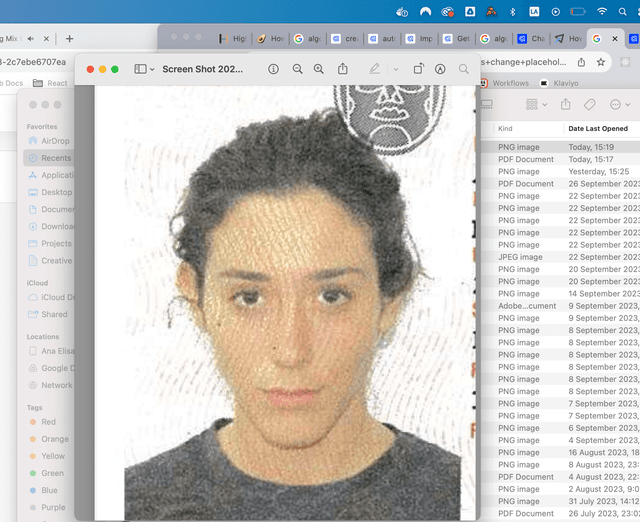Open React bookmarks folder
640x522 pixels.
click(x=50, y=83)
